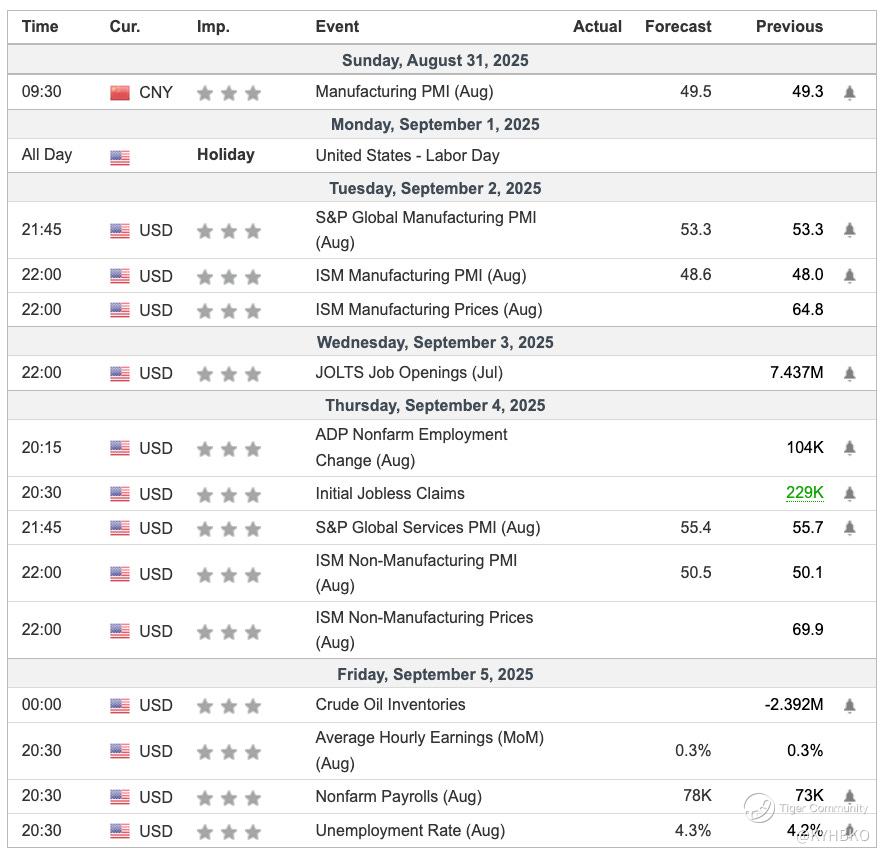This screenshot has height=856, width=886.
Task: Open Nonfarm Payrolls (Aug) event
Action: [398, 797]
